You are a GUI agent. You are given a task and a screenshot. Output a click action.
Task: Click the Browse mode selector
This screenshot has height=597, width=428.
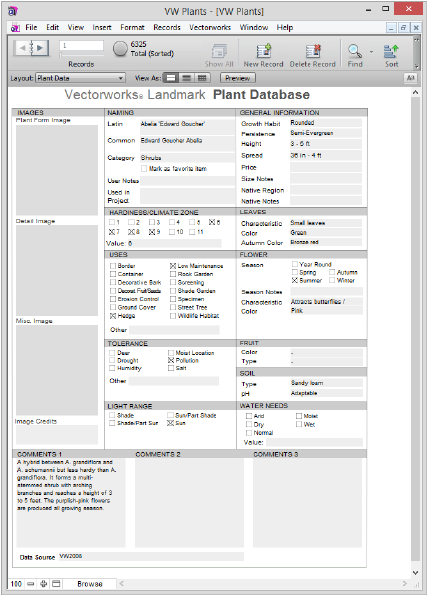90,584
